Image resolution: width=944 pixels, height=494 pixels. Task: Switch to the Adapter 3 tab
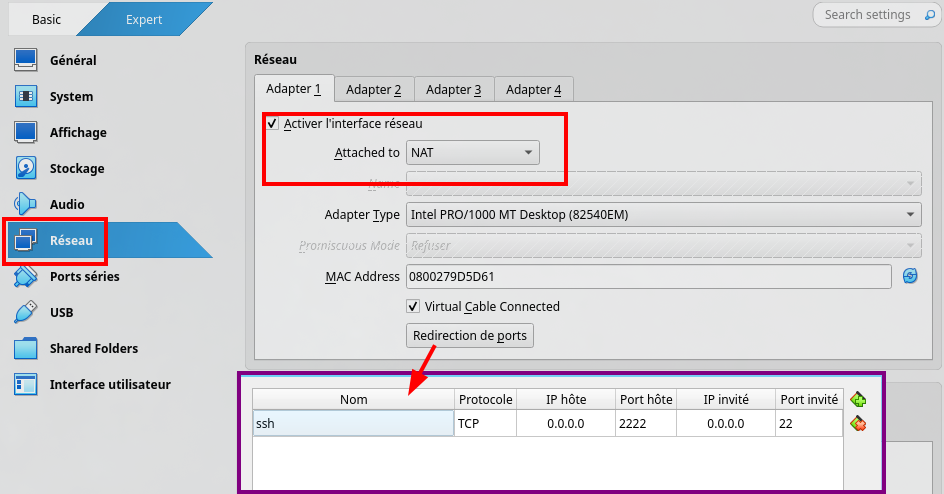pyautogui.click(x=454, y=90)
